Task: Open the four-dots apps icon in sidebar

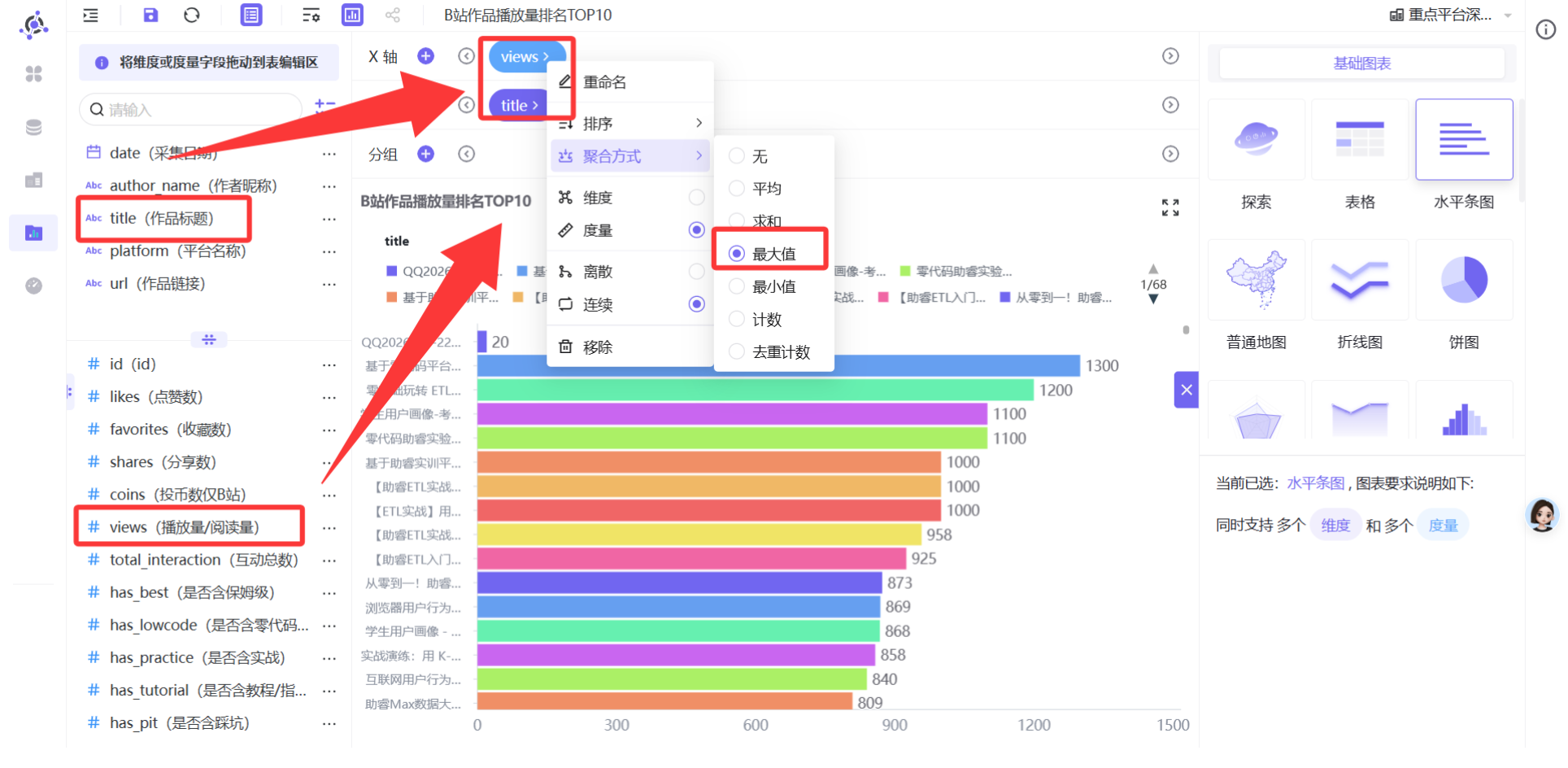Action: tap(33, 74)
